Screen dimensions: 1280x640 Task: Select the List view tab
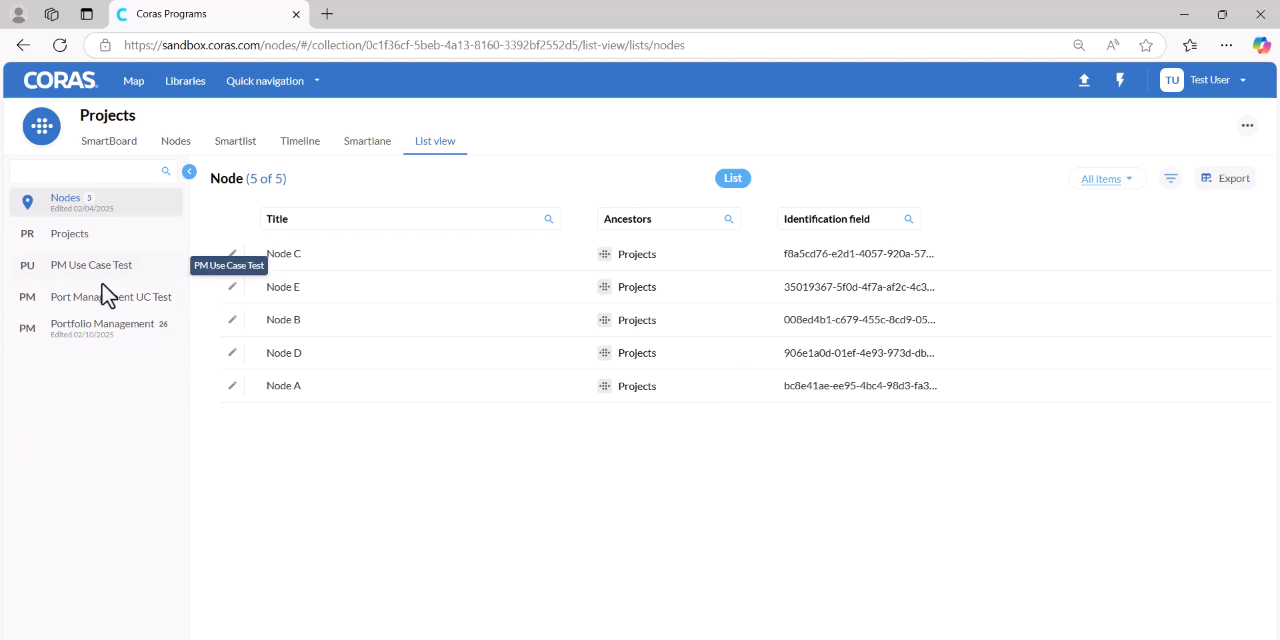click(435, 141)
